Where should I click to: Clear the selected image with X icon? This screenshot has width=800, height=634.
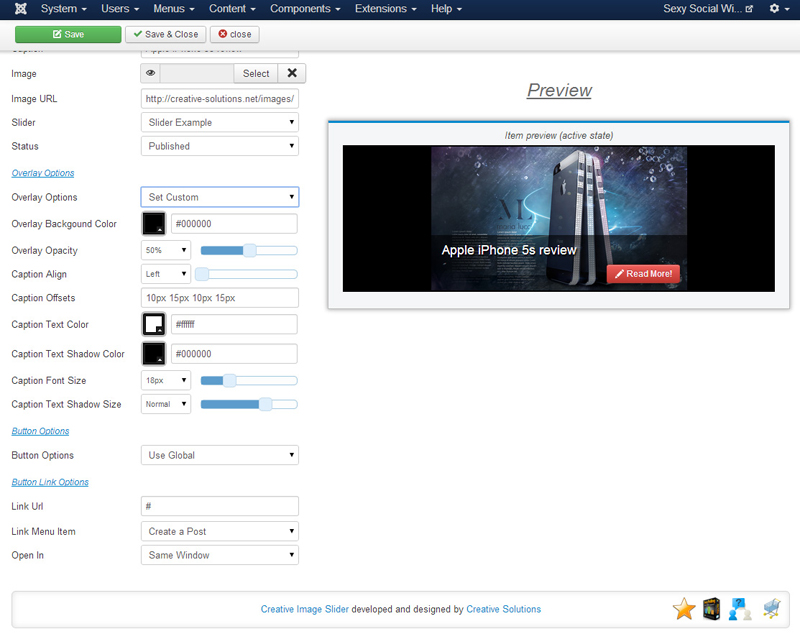click(x=292, y=73)
